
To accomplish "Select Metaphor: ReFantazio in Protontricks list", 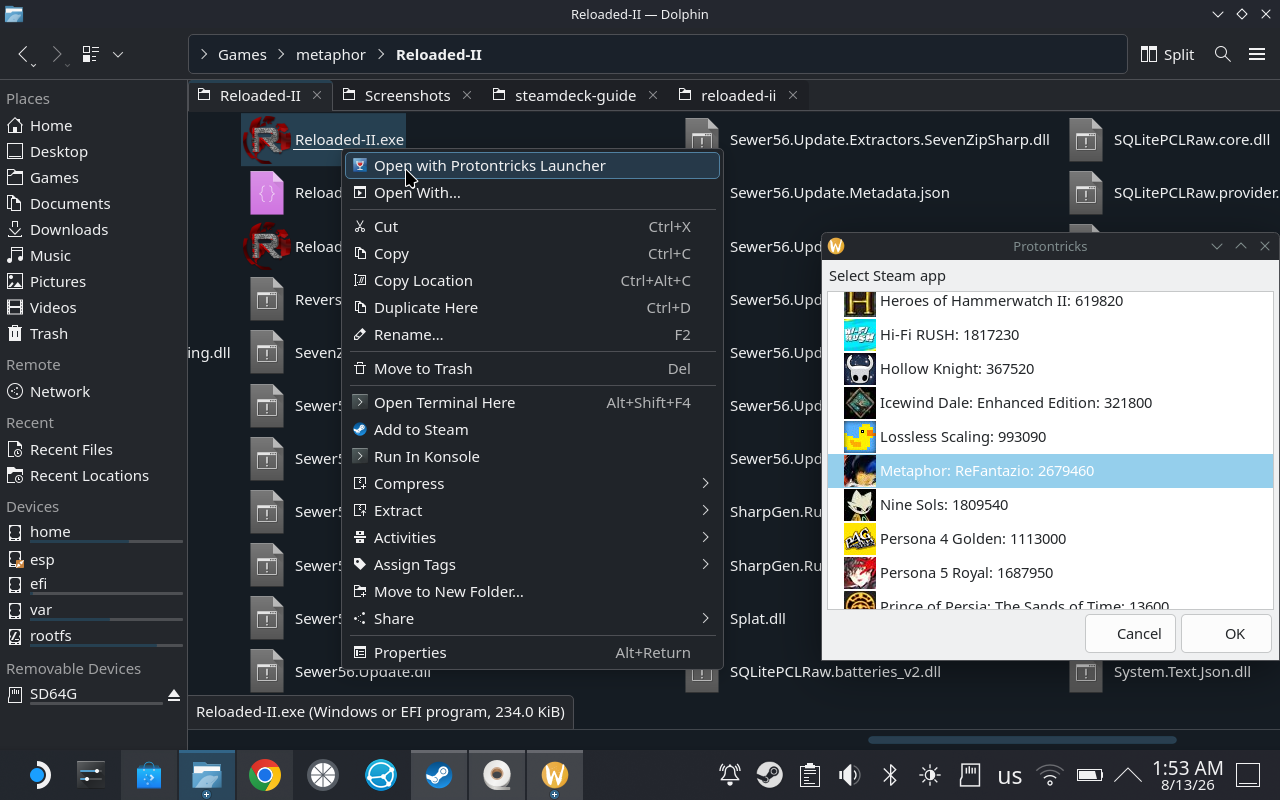I will (1050, 470).
